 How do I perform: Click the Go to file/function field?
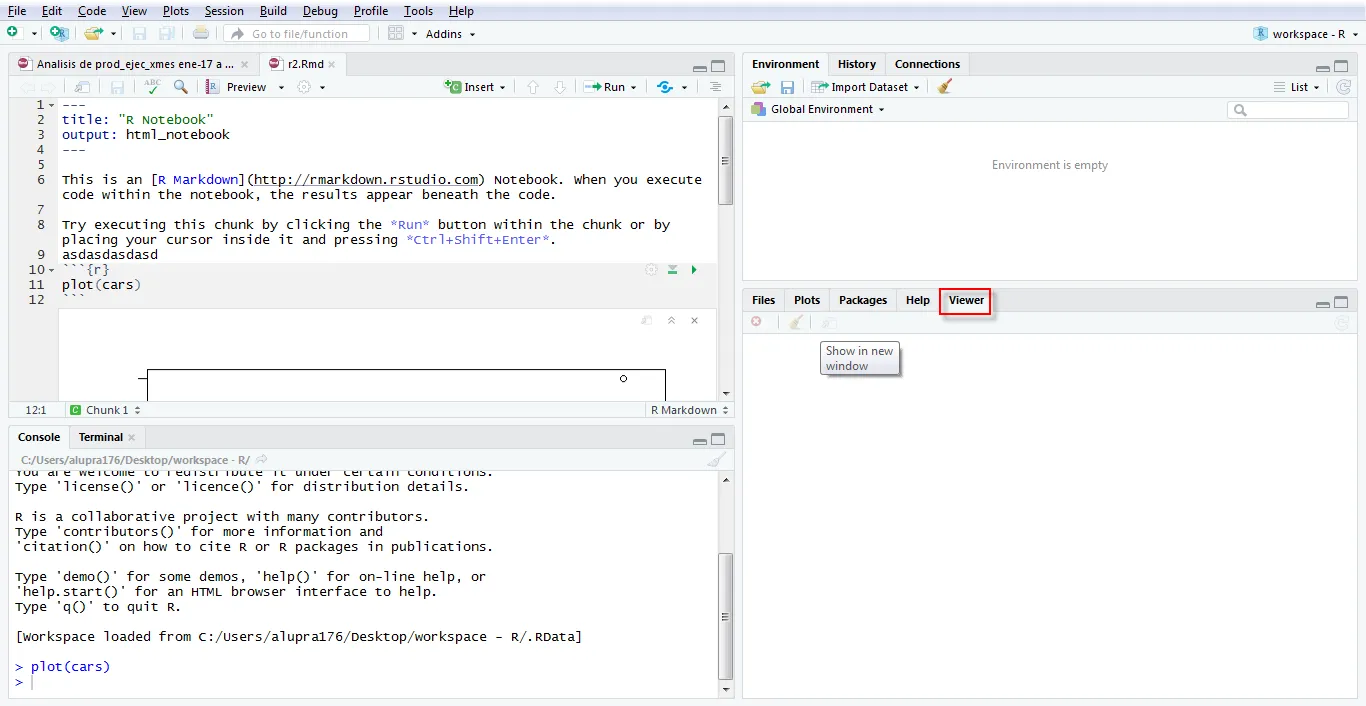point(299,33)
